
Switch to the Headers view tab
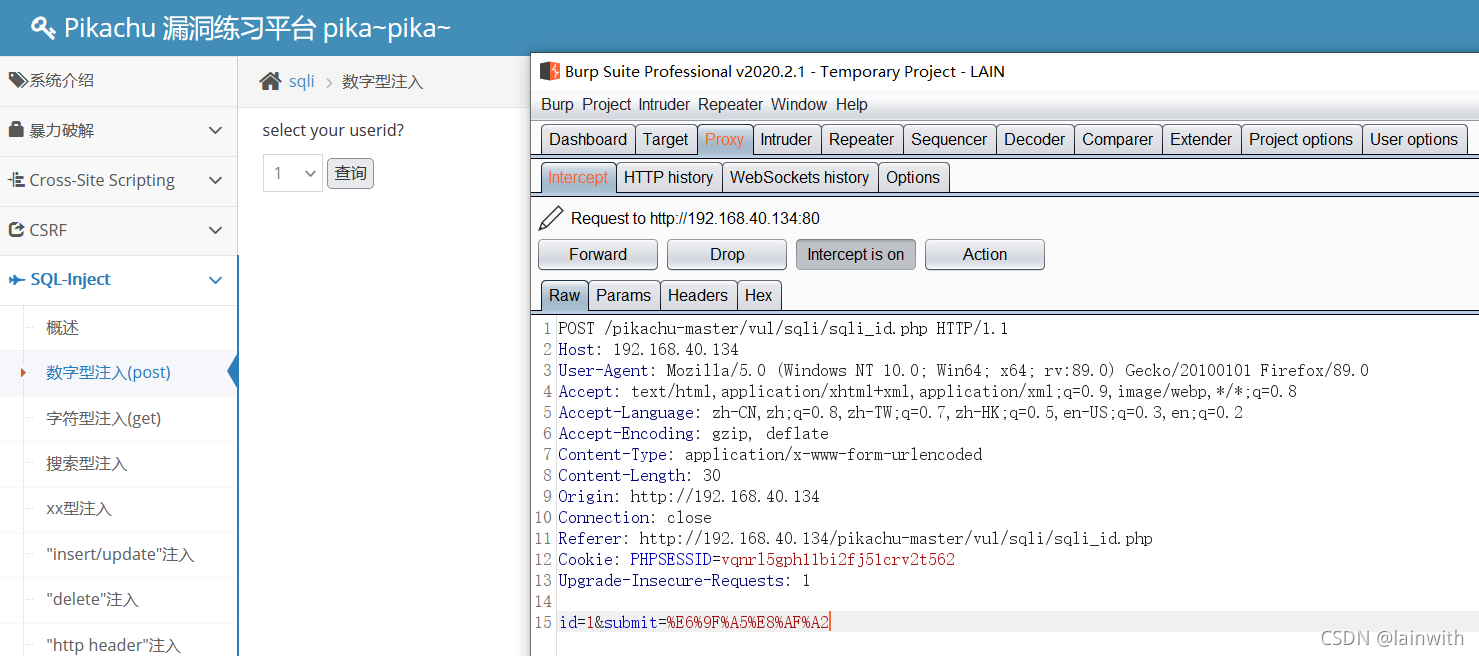[x=698, y=295]
